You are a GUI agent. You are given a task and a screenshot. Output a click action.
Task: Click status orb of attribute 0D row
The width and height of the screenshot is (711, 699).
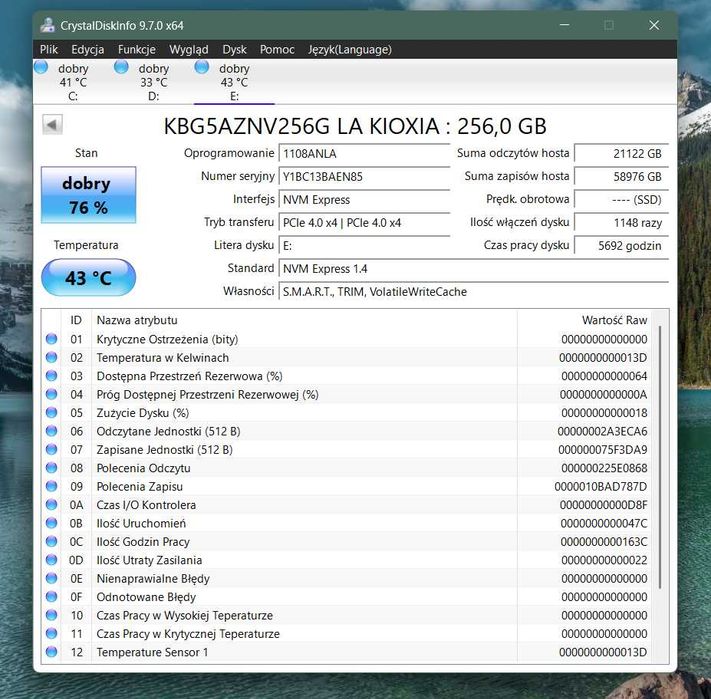52,560
